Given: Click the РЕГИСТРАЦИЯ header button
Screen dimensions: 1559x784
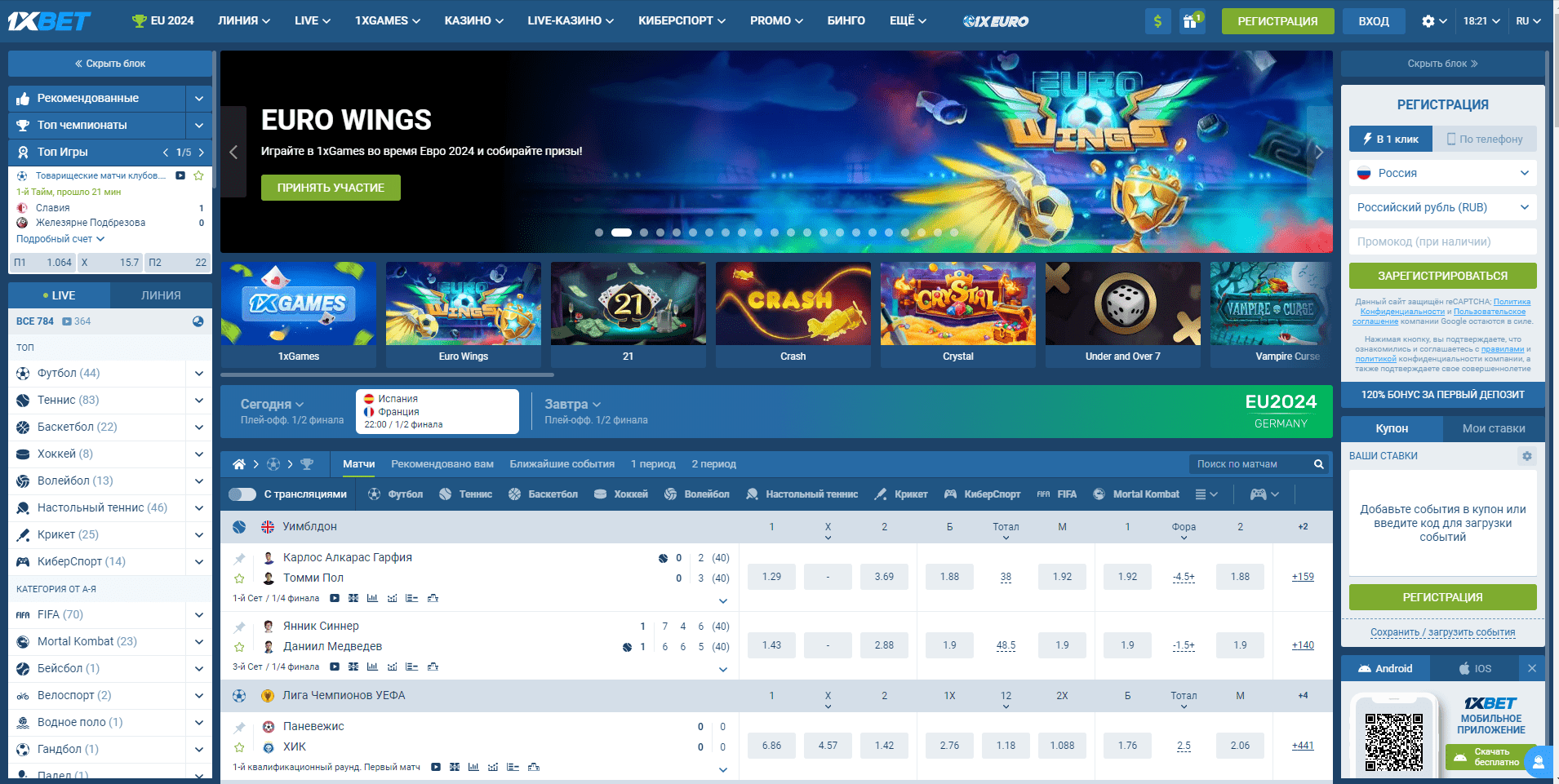Looking at the screenshot, I should coord(1277,21).
